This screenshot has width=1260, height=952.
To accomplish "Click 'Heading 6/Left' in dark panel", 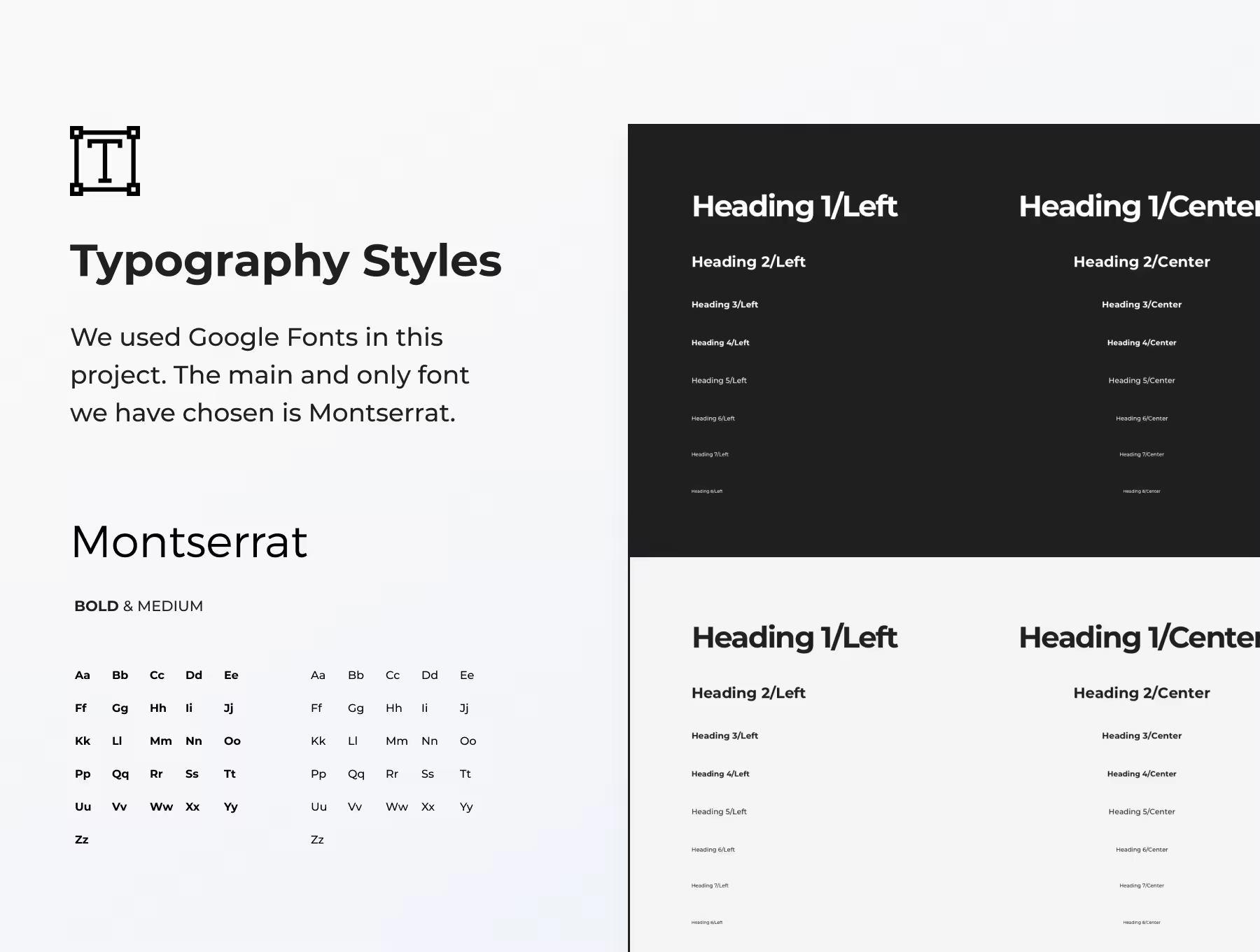I will (713, 419).
